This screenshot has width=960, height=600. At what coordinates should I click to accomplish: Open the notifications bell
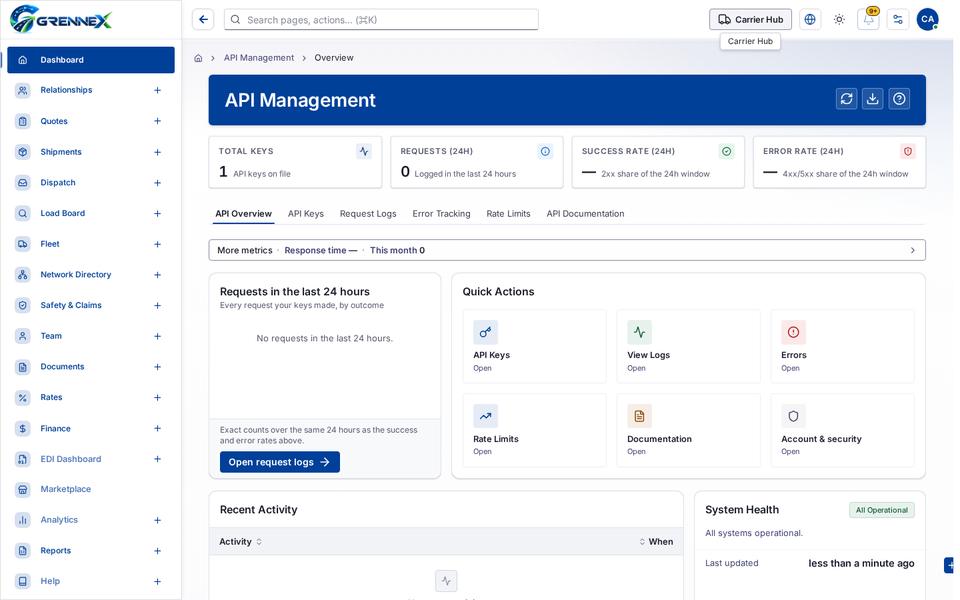coord(868,20)
